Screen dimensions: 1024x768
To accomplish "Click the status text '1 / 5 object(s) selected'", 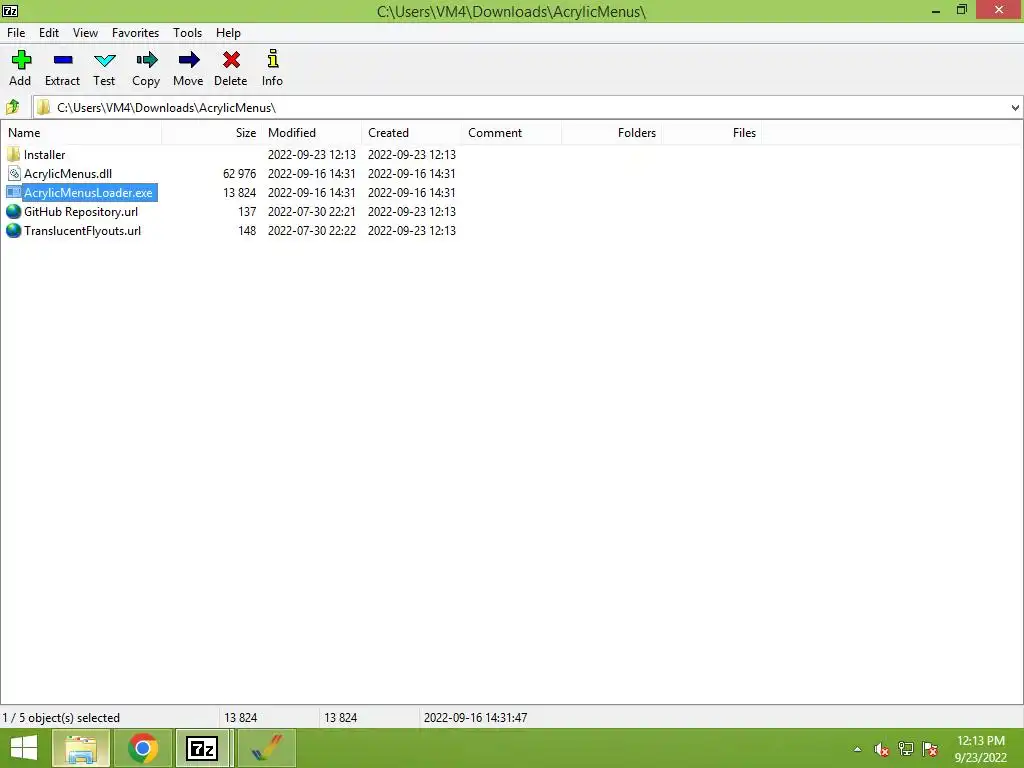I will coord(61,718).
